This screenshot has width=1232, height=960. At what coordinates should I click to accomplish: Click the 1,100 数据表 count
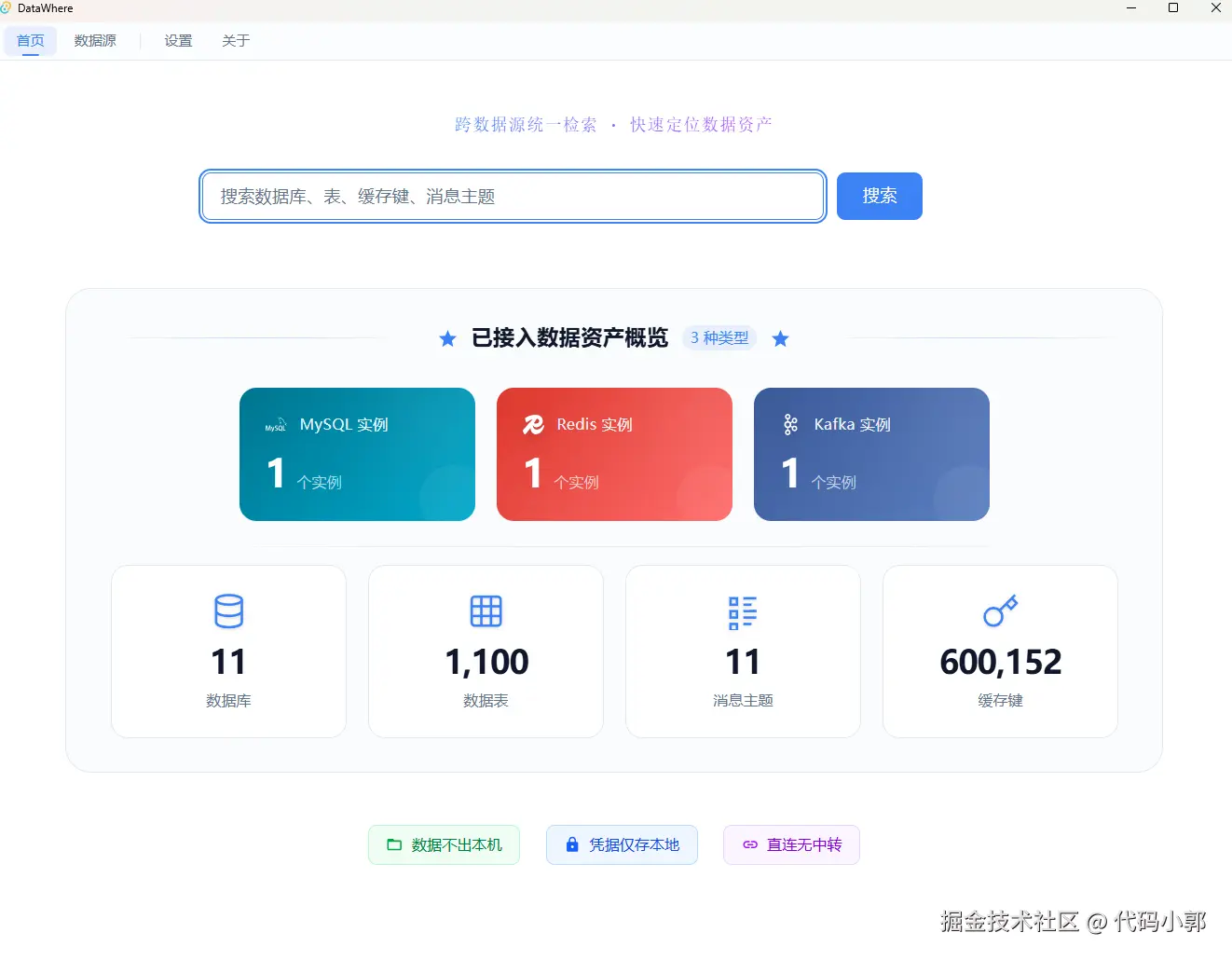click(x=486, y=662)
